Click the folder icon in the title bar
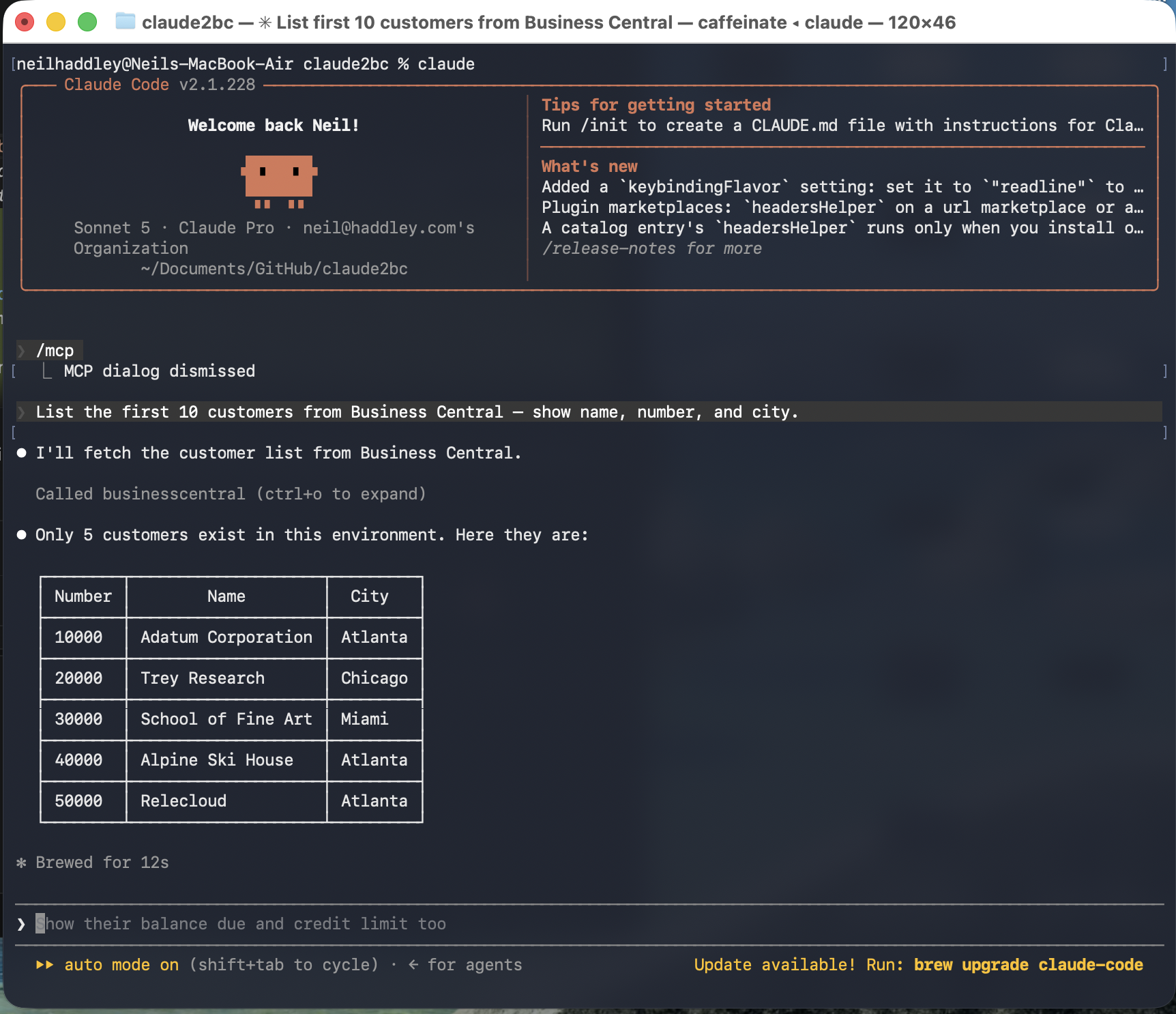Image resolution: width=1176 pixels, height=1014 pixels. click(x=126, y=22)
